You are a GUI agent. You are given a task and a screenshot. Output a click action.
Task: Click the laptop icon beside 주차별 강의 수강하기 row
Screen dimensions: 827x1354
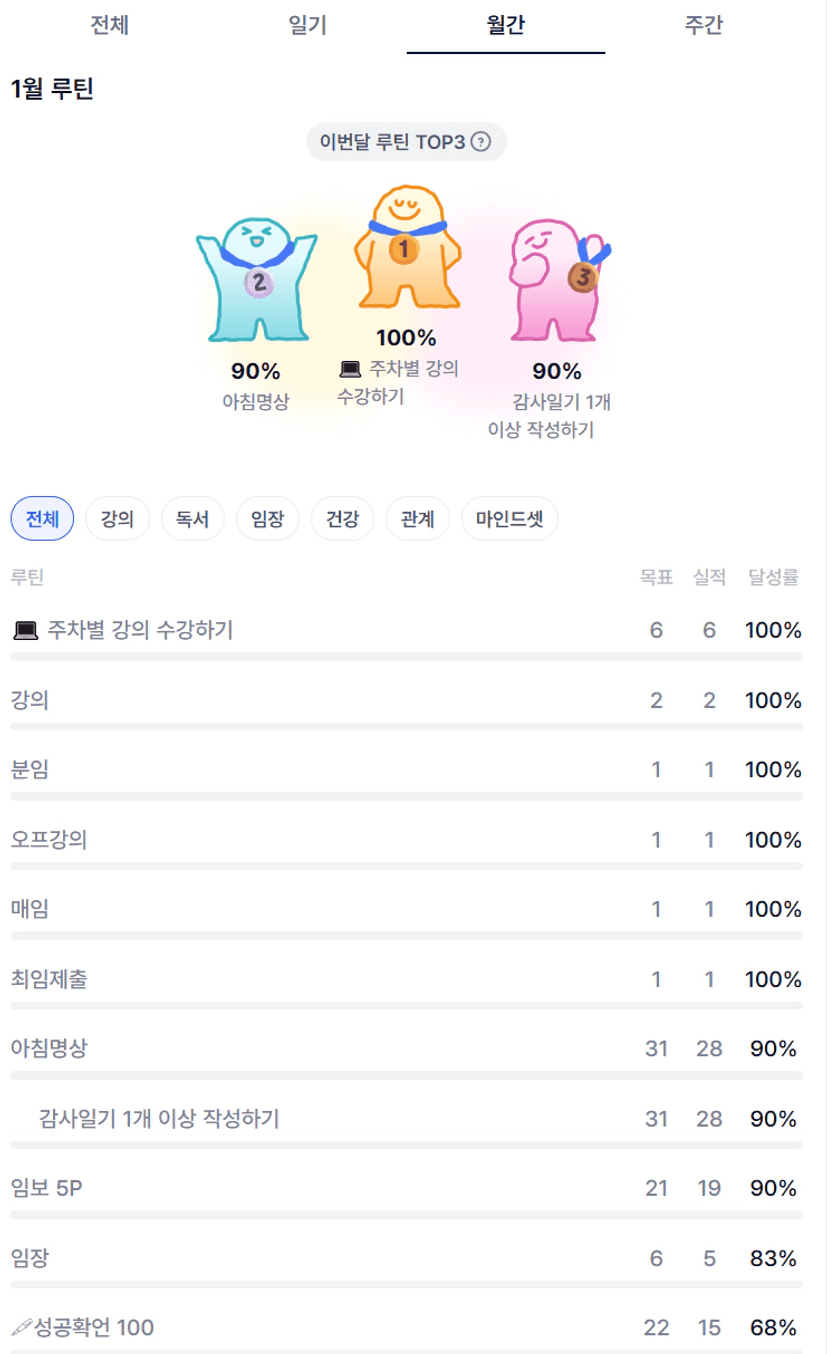click(x=25, y=630)
